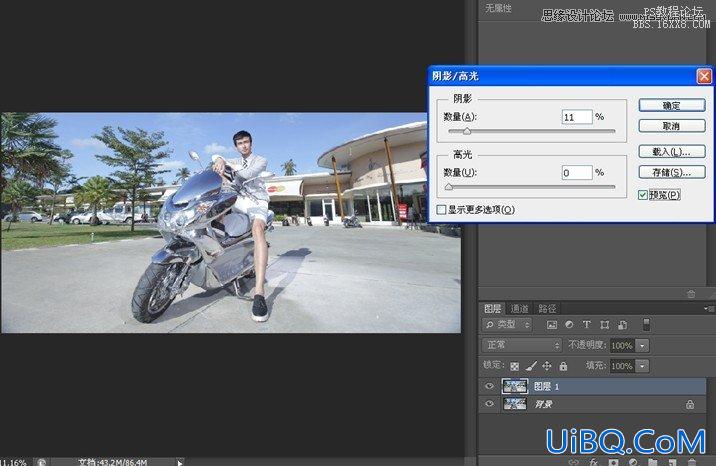Hide the 背景 layer eye
The height and width of the screenshot is (466, 716).
490,404
